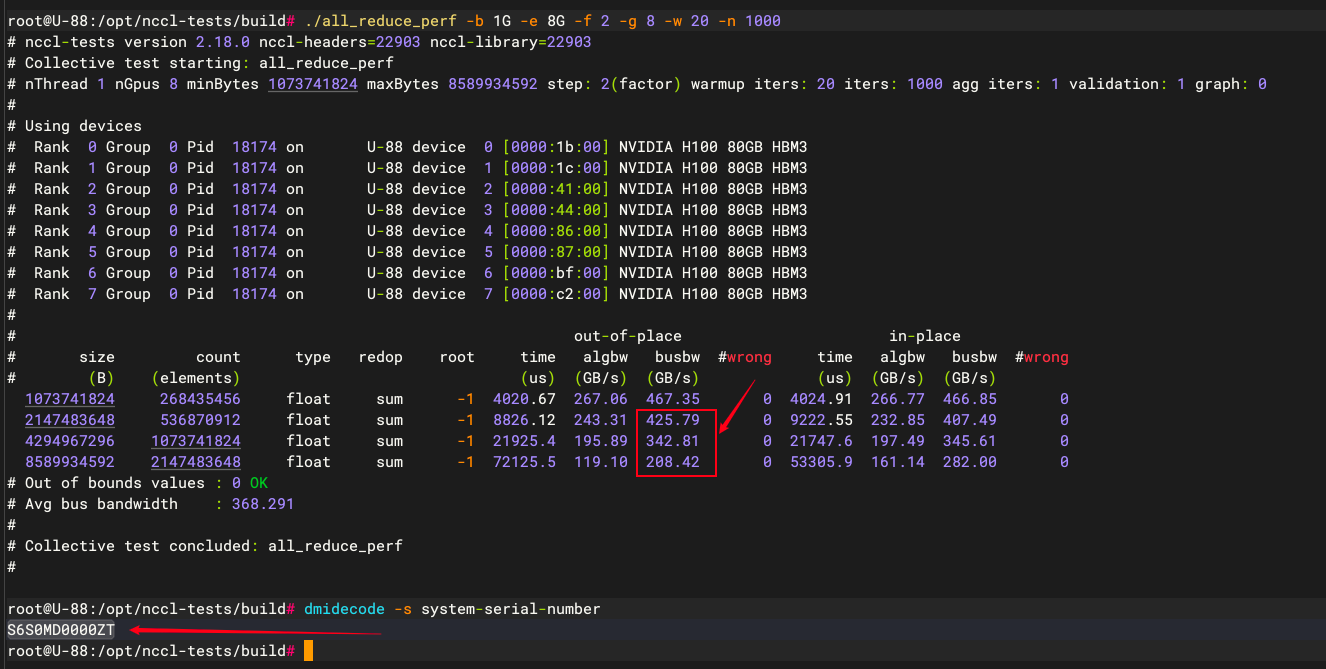Open the underlined minBytes value 1073741824
1326x669 pixels.
[x=312, y=84]
